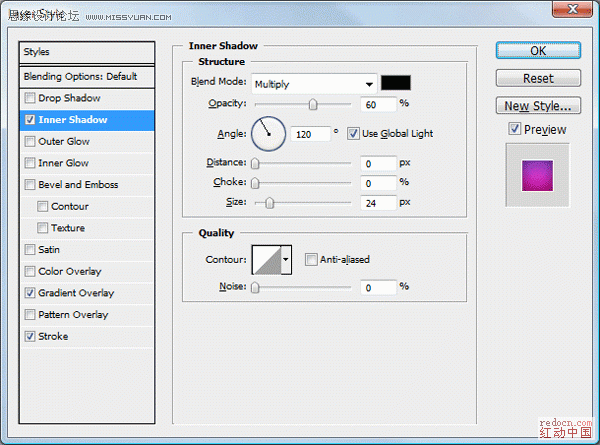Uncheck the Gradient Overlay checkbox
Screen dimensions: 600x445
click(30, 293)
